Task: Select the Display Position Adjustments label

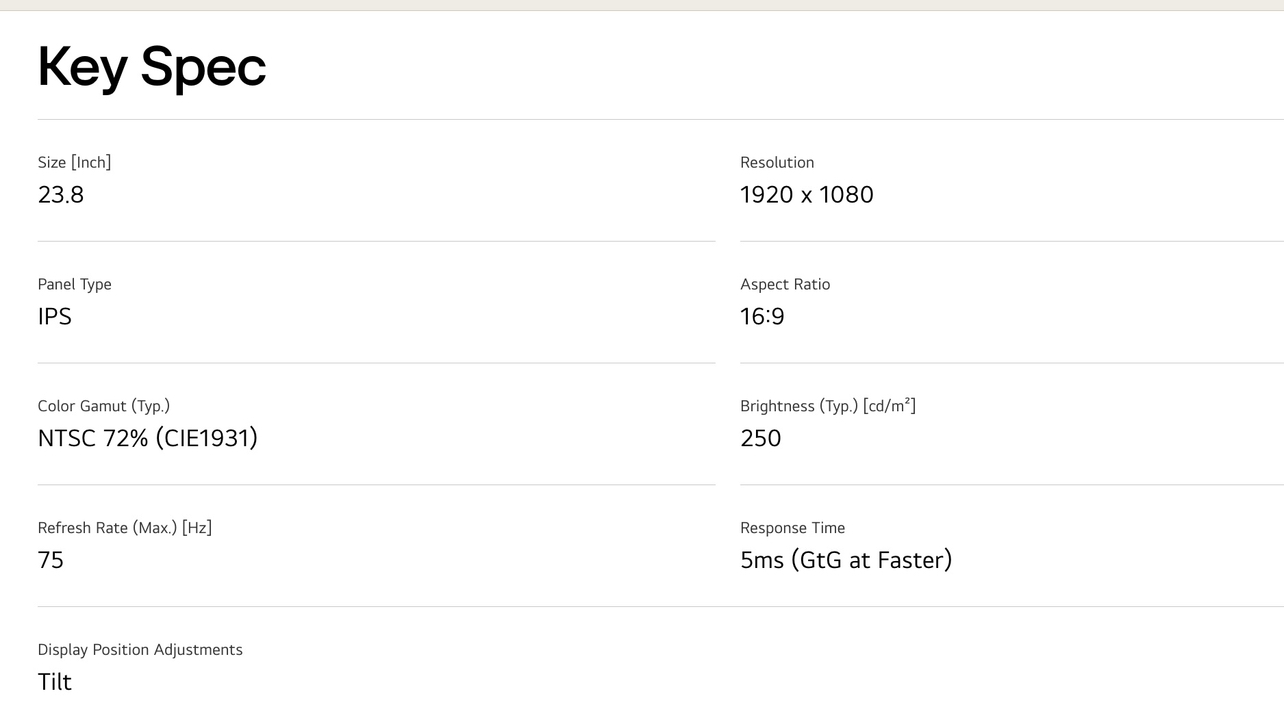Action: (x=140, y=650)
